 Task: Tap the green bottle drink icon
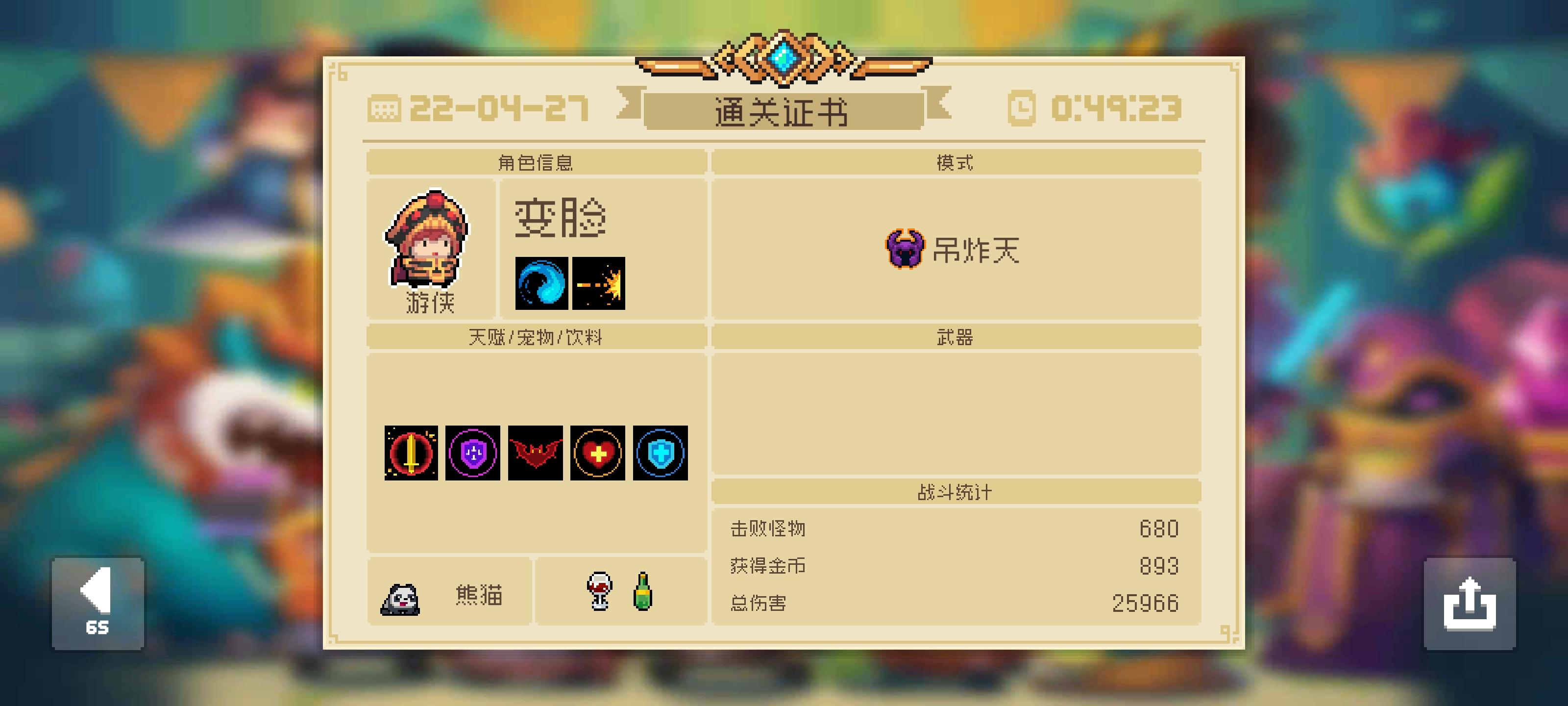(643, 591)
